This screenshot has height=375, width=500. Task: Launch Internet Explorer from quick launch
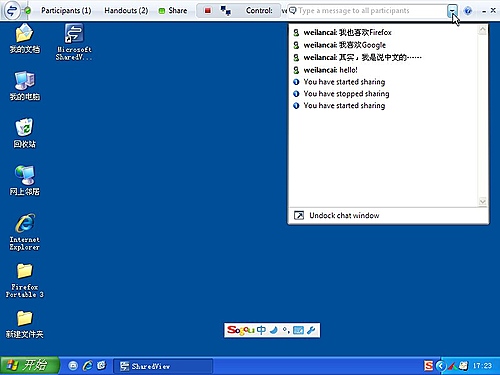[88, 366]
